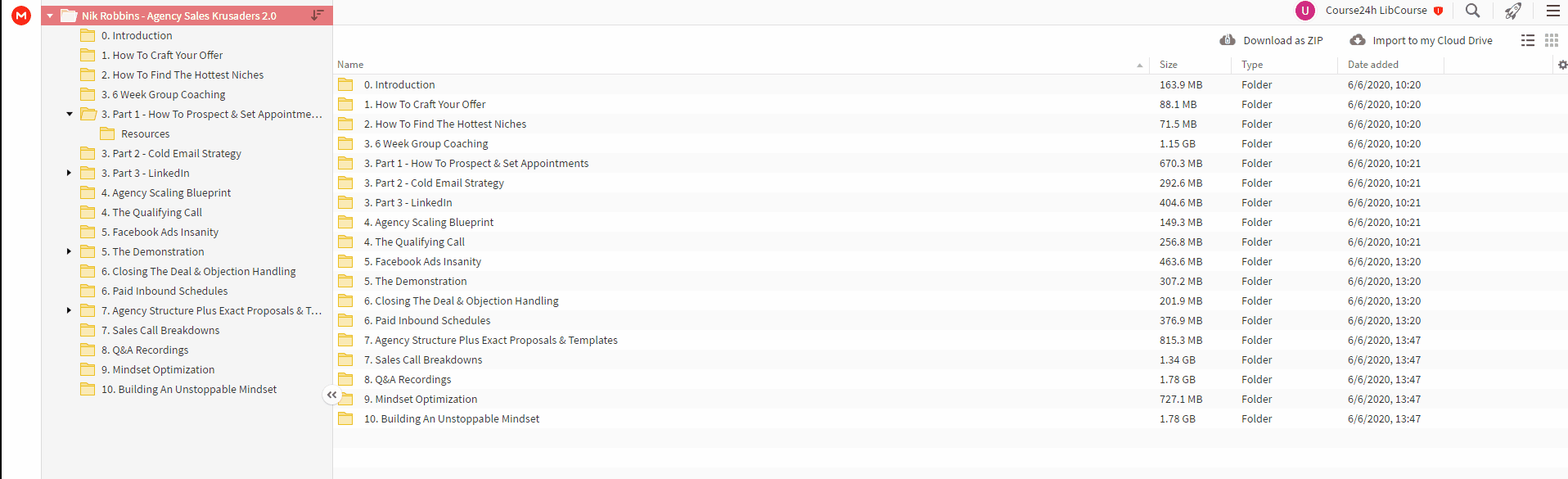Click folder icon of 8. Q&A Recordings in file list

pyautogui.click(x=345, y=379)
